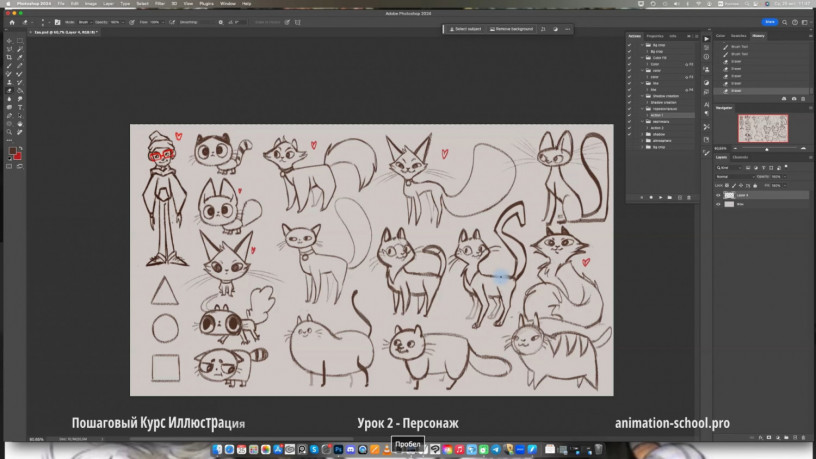816x459 pixels.
Task: Open the Filter menu
Action: [x=159, y=3]
